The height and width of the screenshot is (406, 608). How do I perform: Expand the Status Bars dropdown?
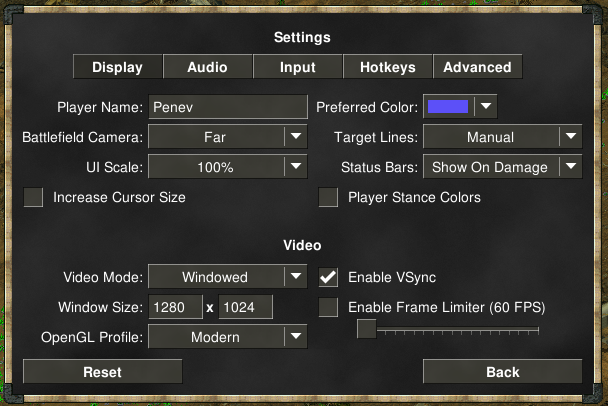(503, 167)
